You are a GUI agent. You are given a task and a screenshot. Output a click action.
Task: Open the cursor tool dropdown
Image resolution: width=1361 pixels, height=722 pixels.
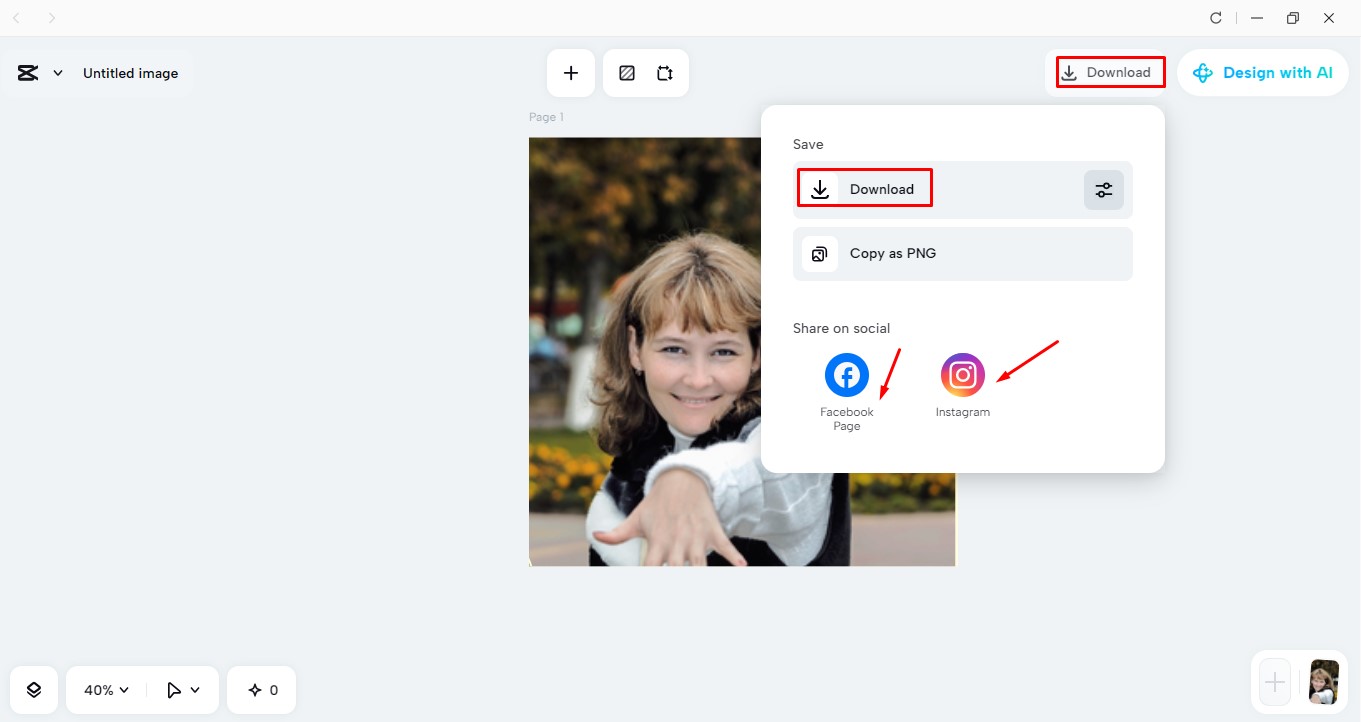pos(182,689)
